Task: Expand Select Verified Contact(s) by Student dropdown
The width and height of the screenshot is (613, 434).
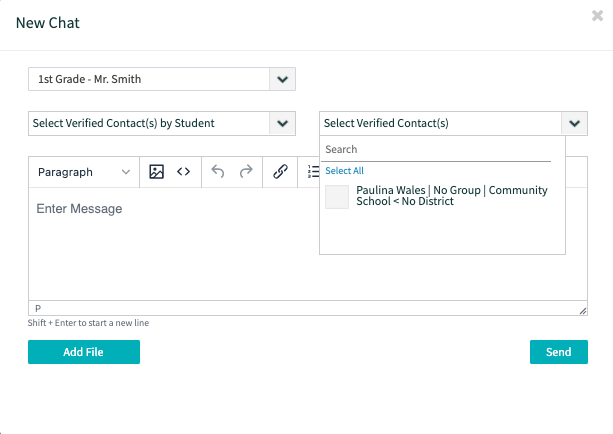Action: click(x=162, y=123)
